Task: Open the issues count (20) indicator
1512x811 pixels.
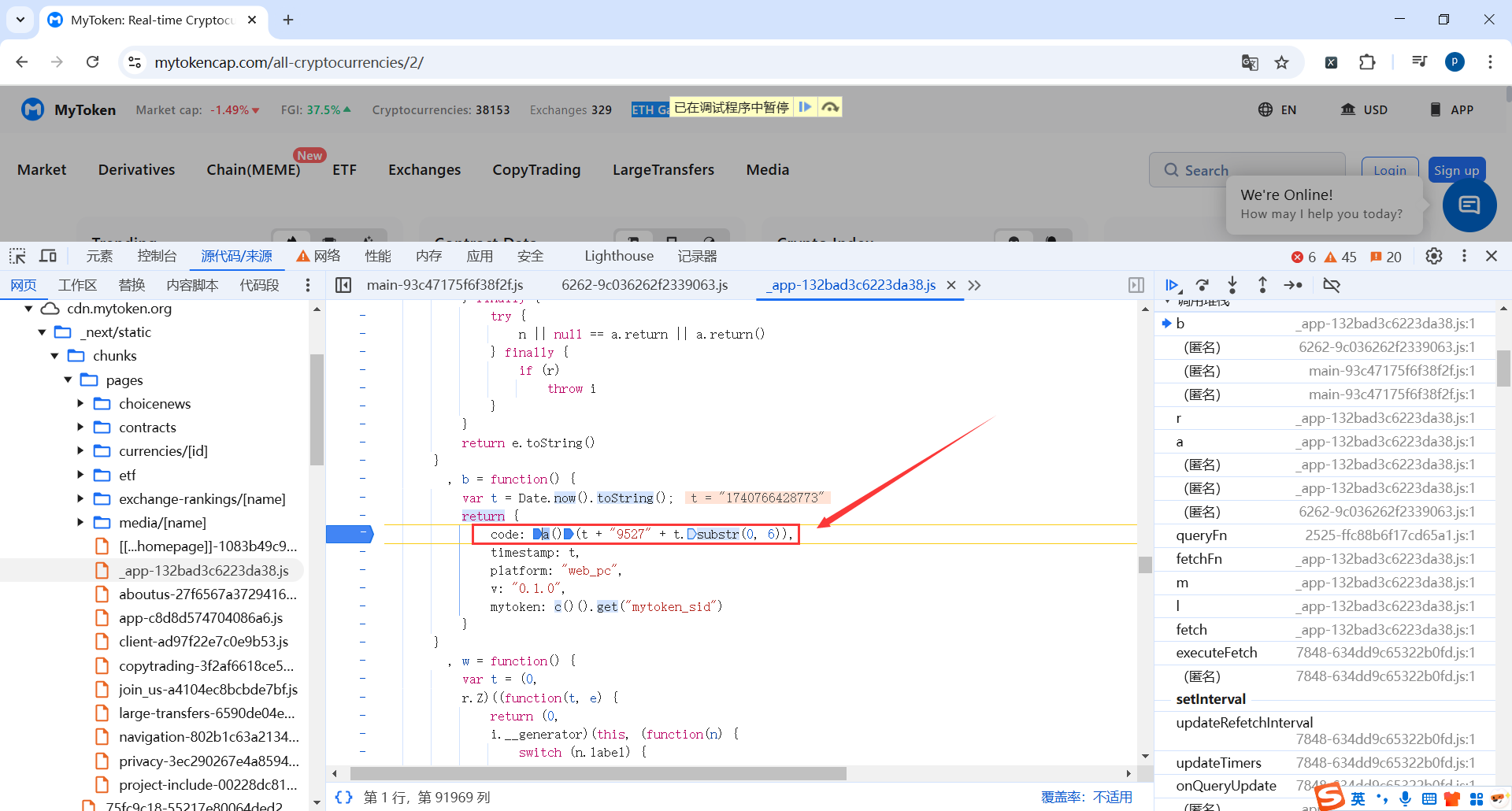Action: pyautogui.click(x=1386, y=257)
